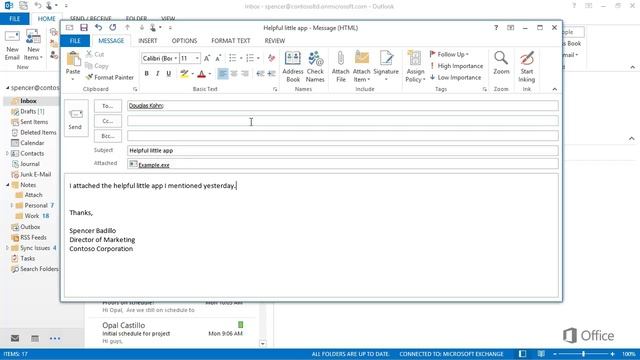Viewport: 640px width, 360px height.
Task: Send the email with Send button
Action: tap(76, 118)
